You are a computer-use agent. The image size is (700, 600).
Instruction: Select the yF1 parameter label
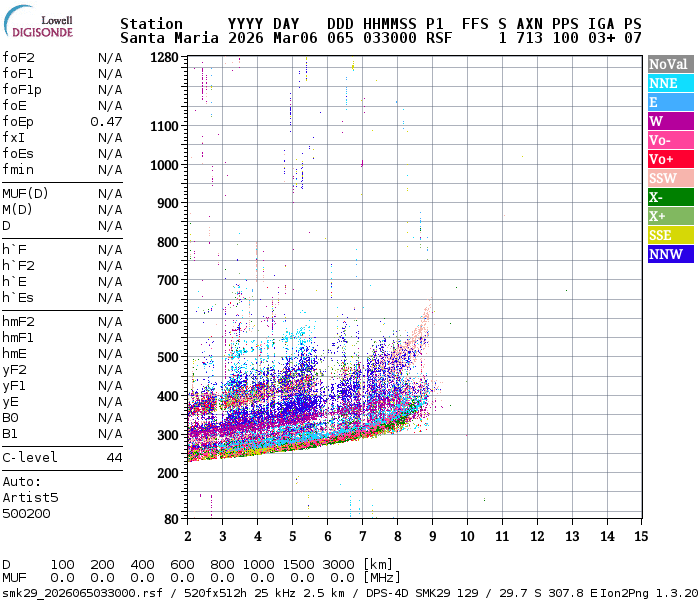coord(14,386)
